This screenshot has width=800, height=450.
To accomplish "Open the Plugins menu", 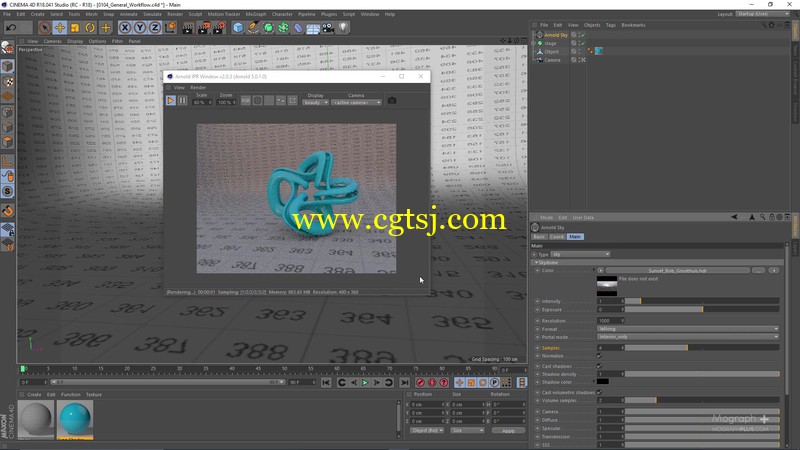I will [329, 14].
